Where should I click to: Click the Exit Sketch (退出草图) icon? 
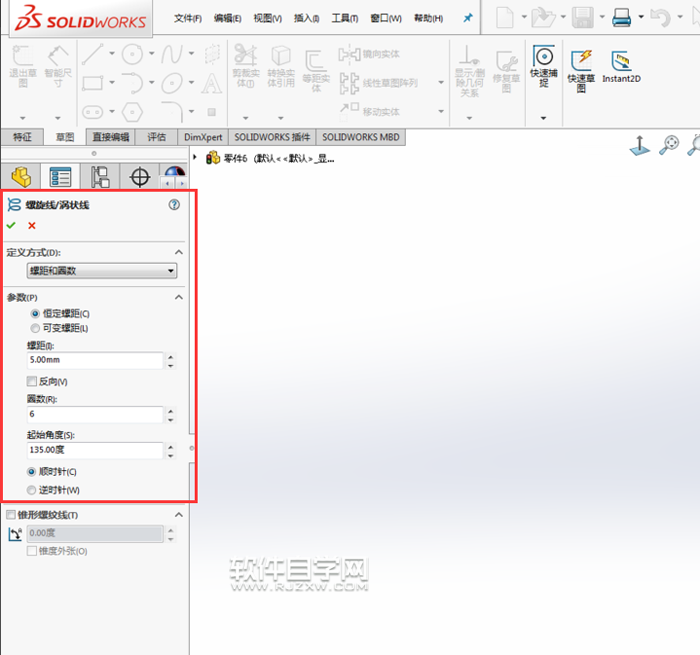click(22, 56)
